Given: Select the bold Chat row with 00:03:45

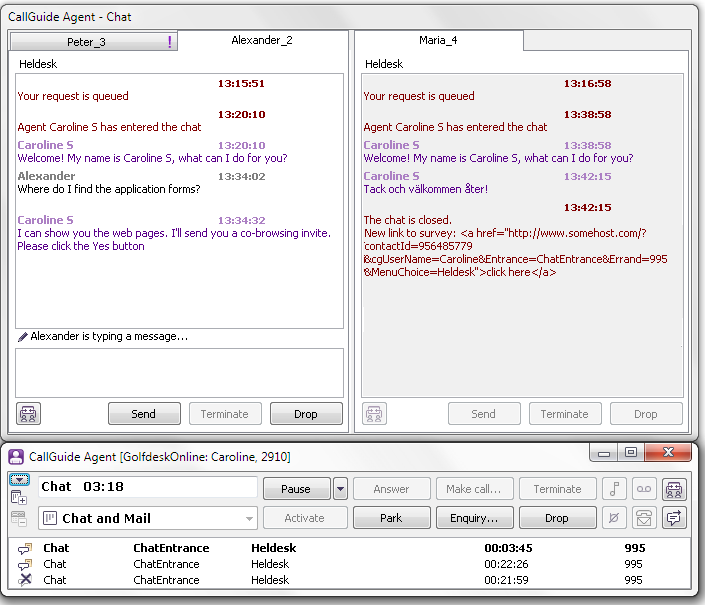Looking at the screenshot, I should click(349, 548).
